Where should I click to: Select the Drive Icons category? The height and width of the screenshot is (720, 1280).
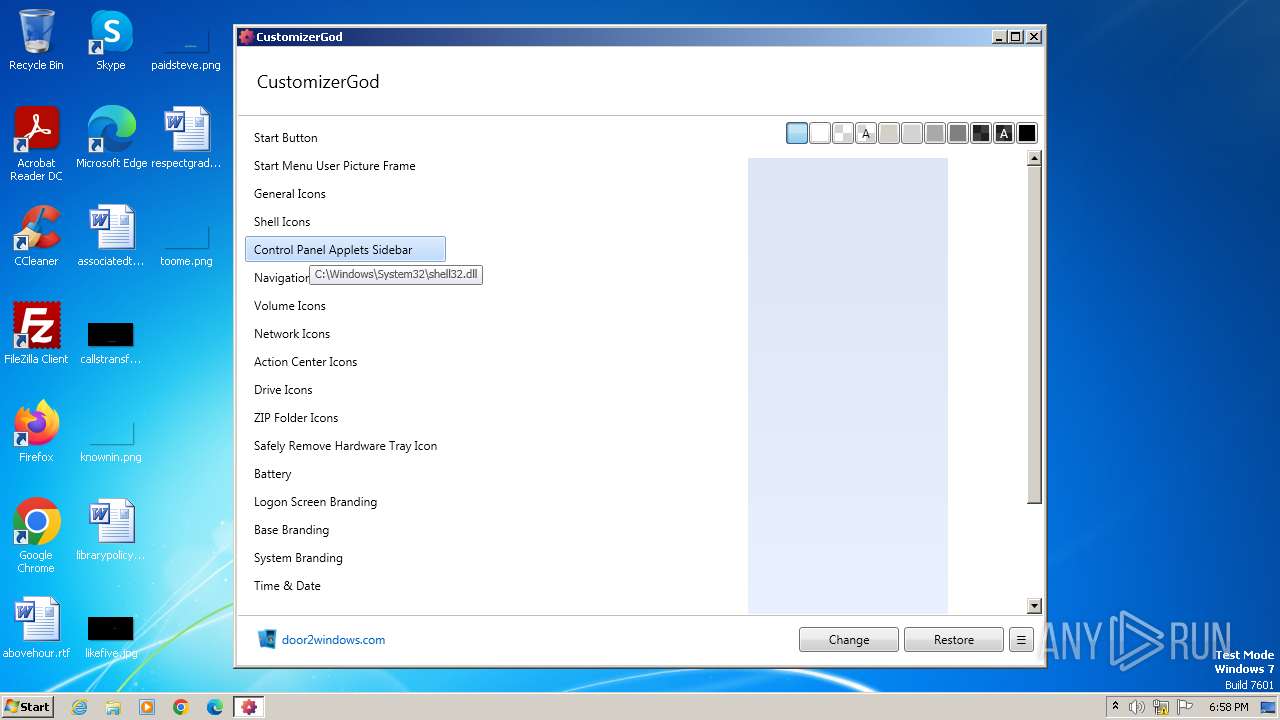coord(345,390)
